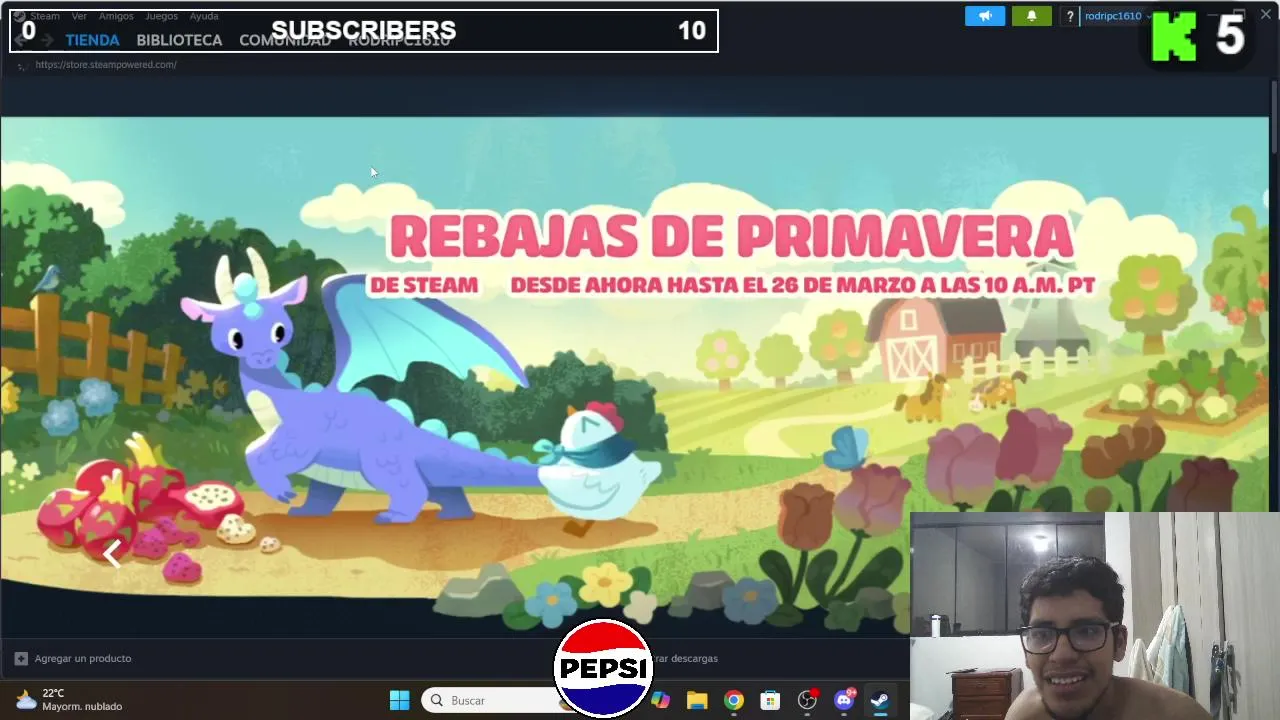Go to previous banner with left arrow
This screenshot has width=1280, height=720.
point(112,553)
